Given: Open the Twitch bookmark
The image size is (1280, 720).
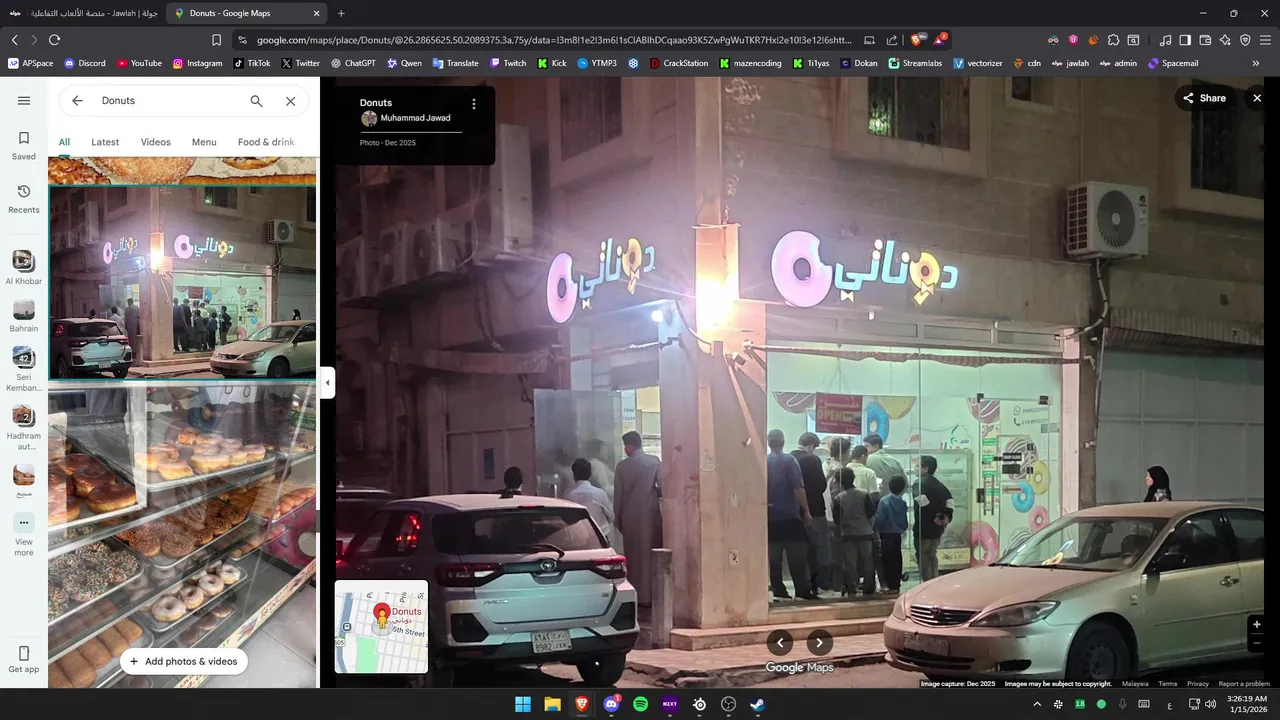Looking at the screenshot, I should (508, 63).
